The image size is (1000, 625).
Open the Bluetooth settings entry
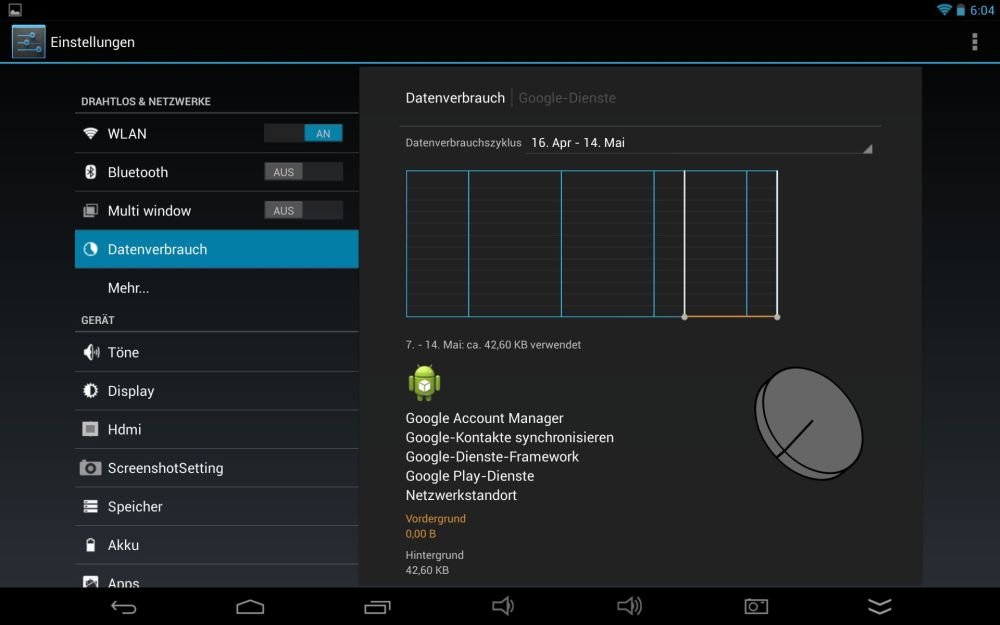point(217,172)
